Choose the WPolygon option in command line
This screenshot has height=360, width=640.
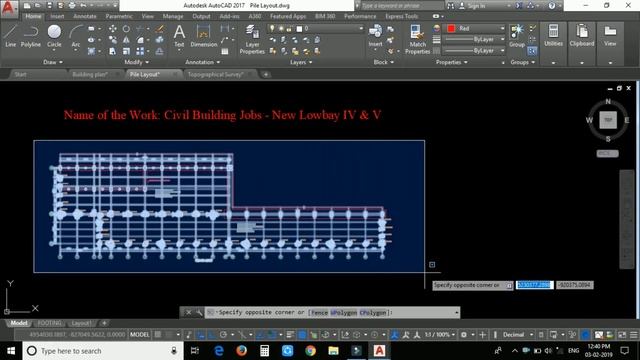click(x=343, y=313)
